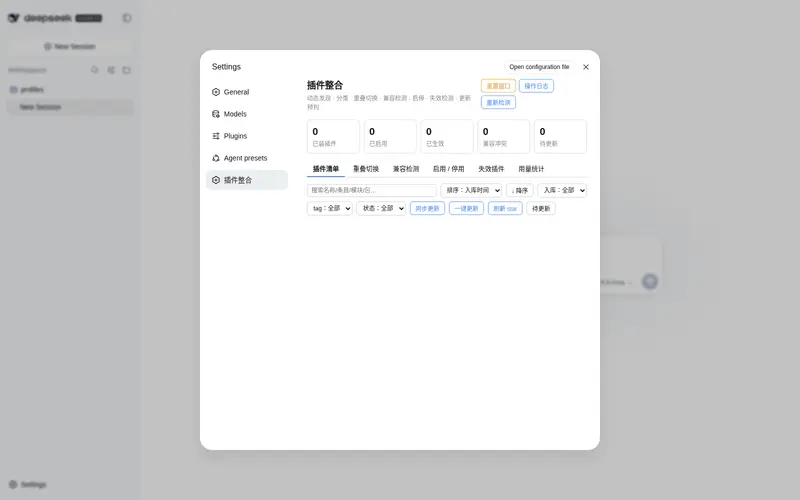Click the orange 重置窗口 button

498,86
